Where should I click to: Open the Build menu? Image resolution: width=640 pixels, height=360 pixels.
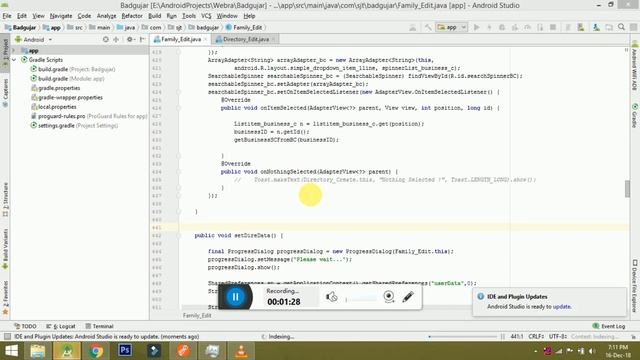(154, 16)
